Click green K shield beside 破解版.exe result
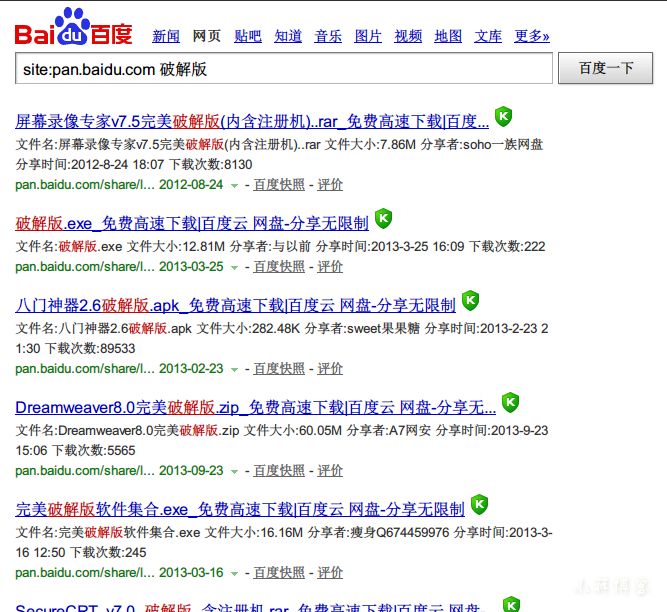The width and height of the screenshot is (667, 612). click(x=383, y=218)
